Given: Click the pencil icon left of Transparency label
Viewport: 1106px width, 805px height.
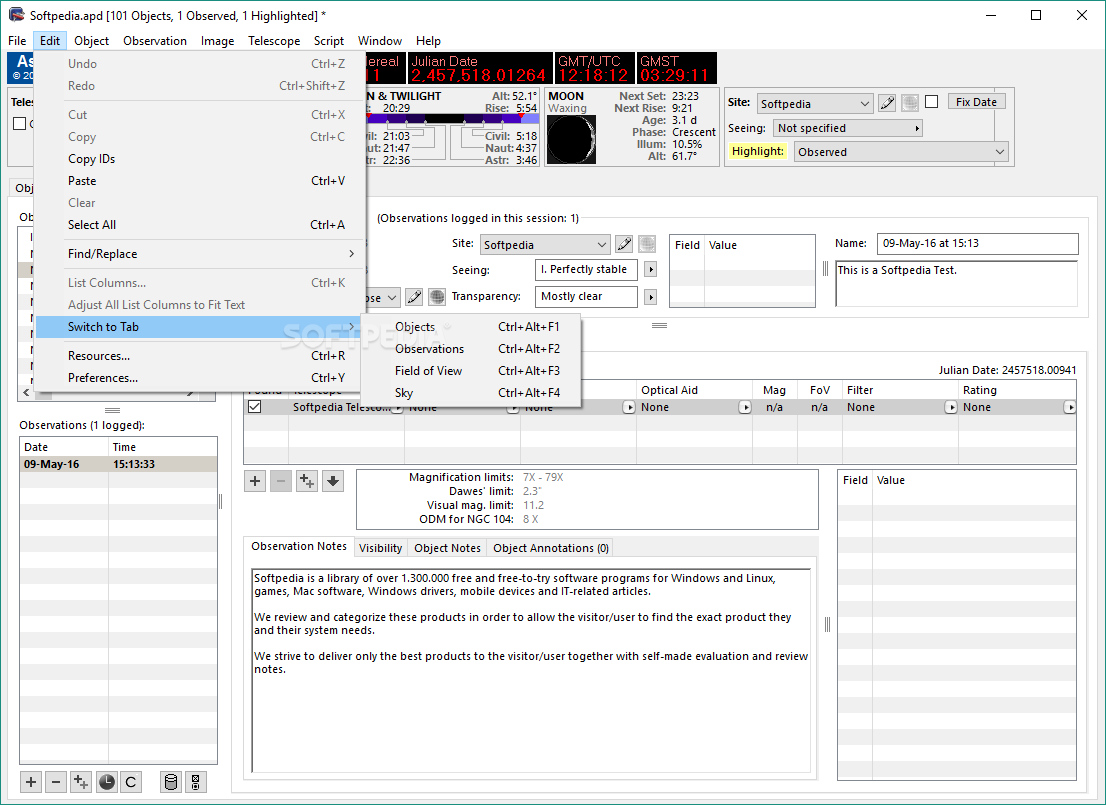Looking at the screenshot, I should (414, 297).
